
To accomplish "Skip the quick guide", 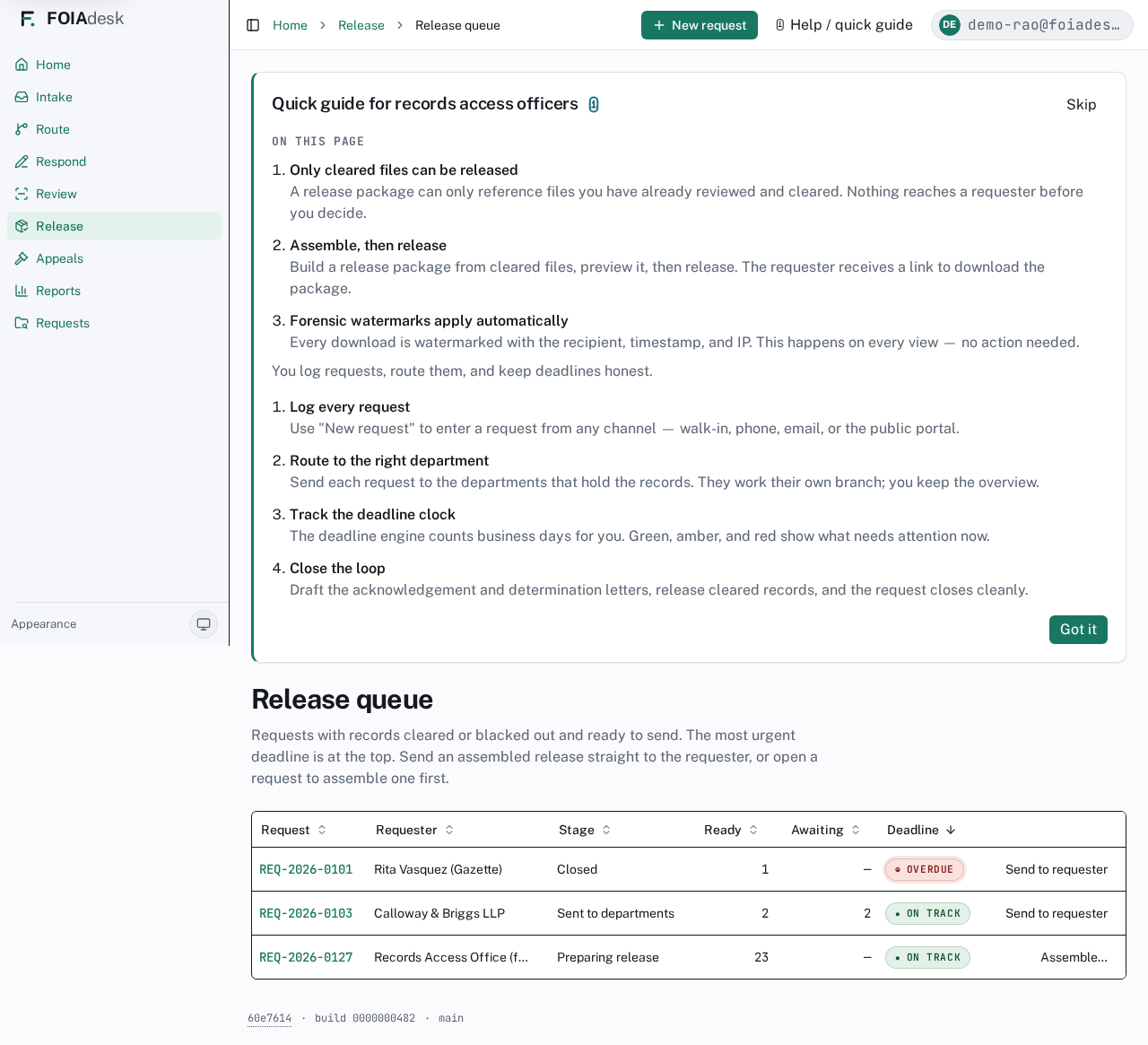I will coord(1081,104).
